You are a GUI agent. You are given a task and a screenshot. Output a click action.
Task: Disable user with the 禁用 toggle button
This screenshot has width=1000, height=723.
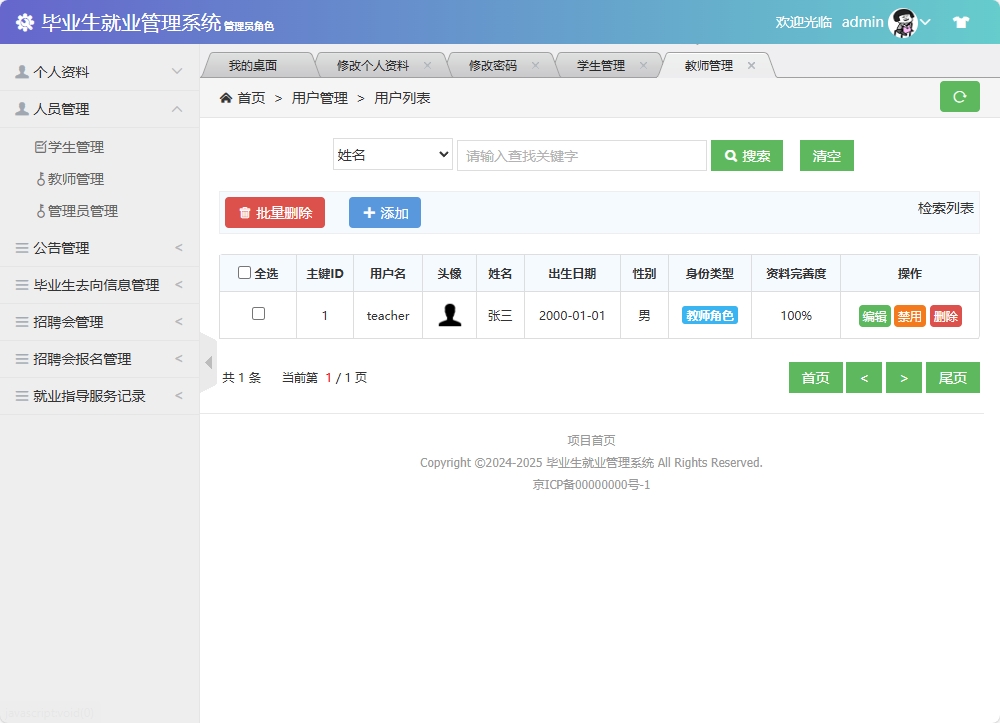pyautogui.click(x=912, y=315)
